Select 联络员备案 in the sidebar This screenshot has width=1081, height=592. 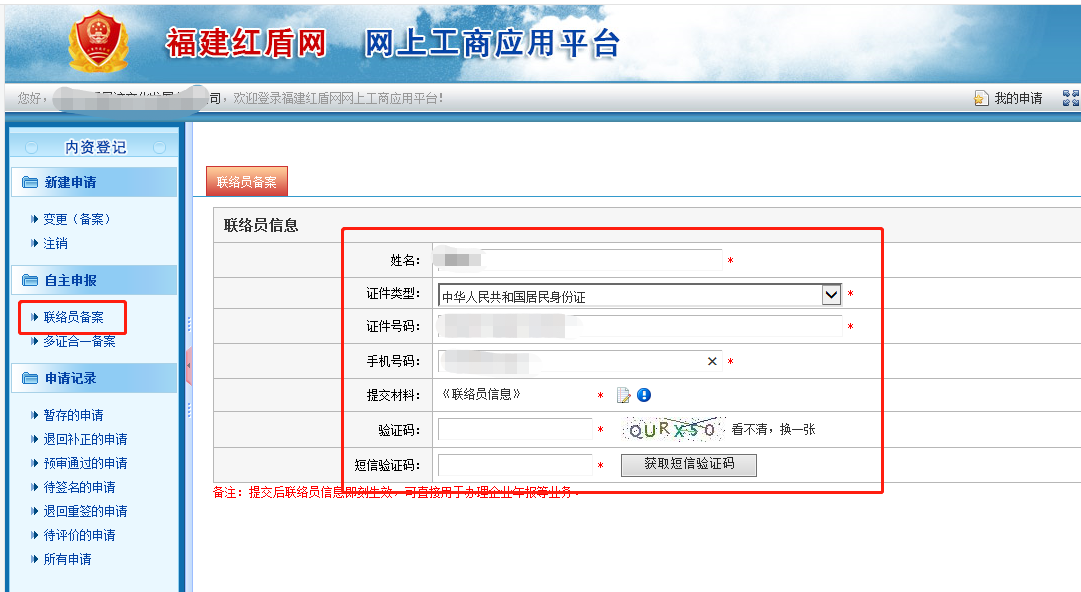pyautogui.click(x=73, y=317)
